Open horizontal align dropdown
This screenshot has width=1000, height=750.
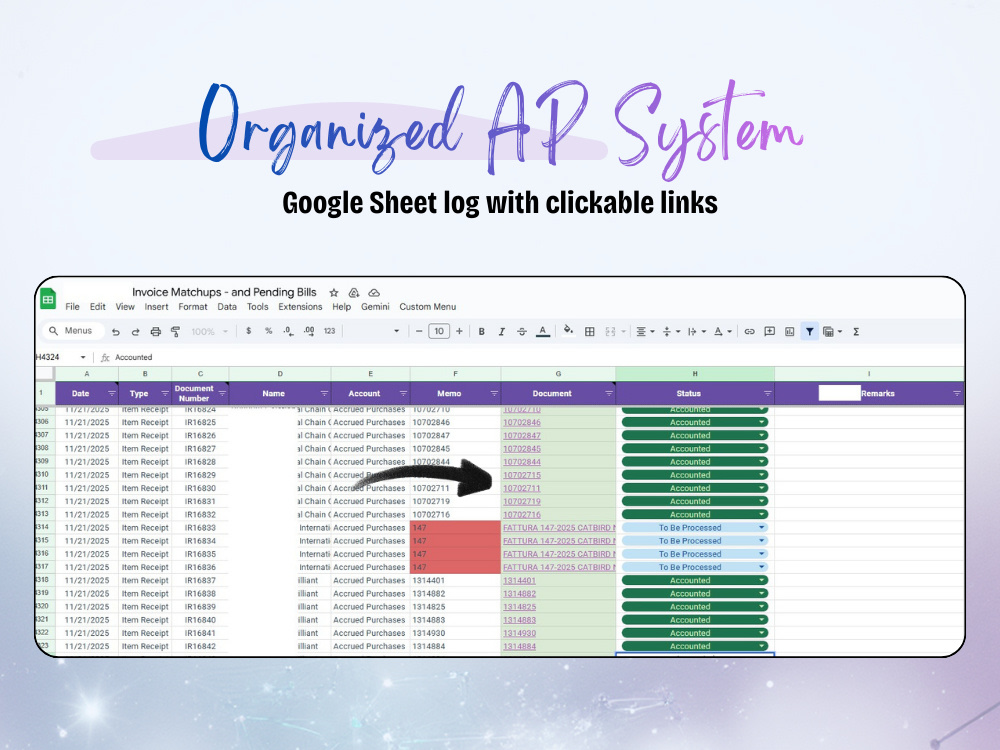(645, 332)
